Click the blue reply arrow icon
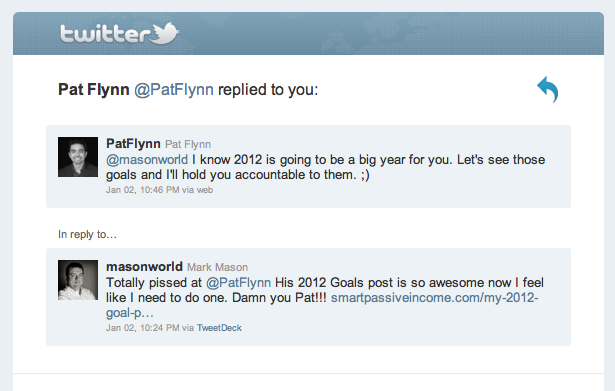This screenshot has height=391, width=615. [x=548, y=89]
